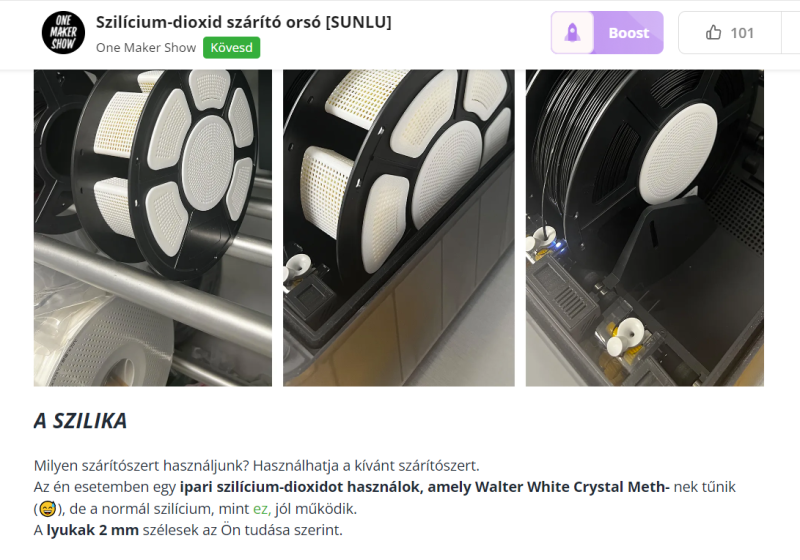Follow the author with the Kövesd button

[232, 47]
